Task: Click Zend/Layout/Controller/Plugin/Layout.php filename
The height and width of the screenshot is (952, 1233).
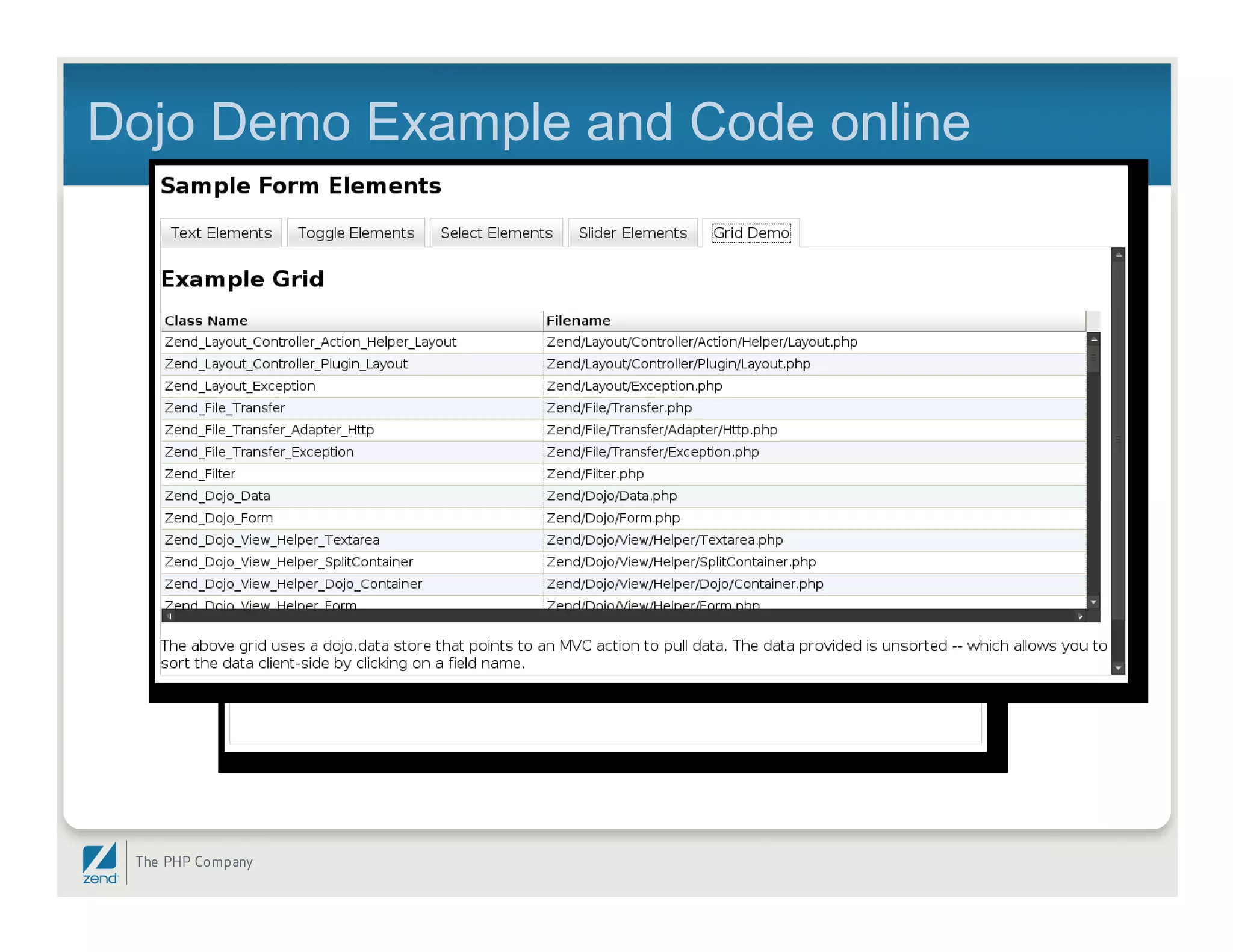Action: [815, 364]
